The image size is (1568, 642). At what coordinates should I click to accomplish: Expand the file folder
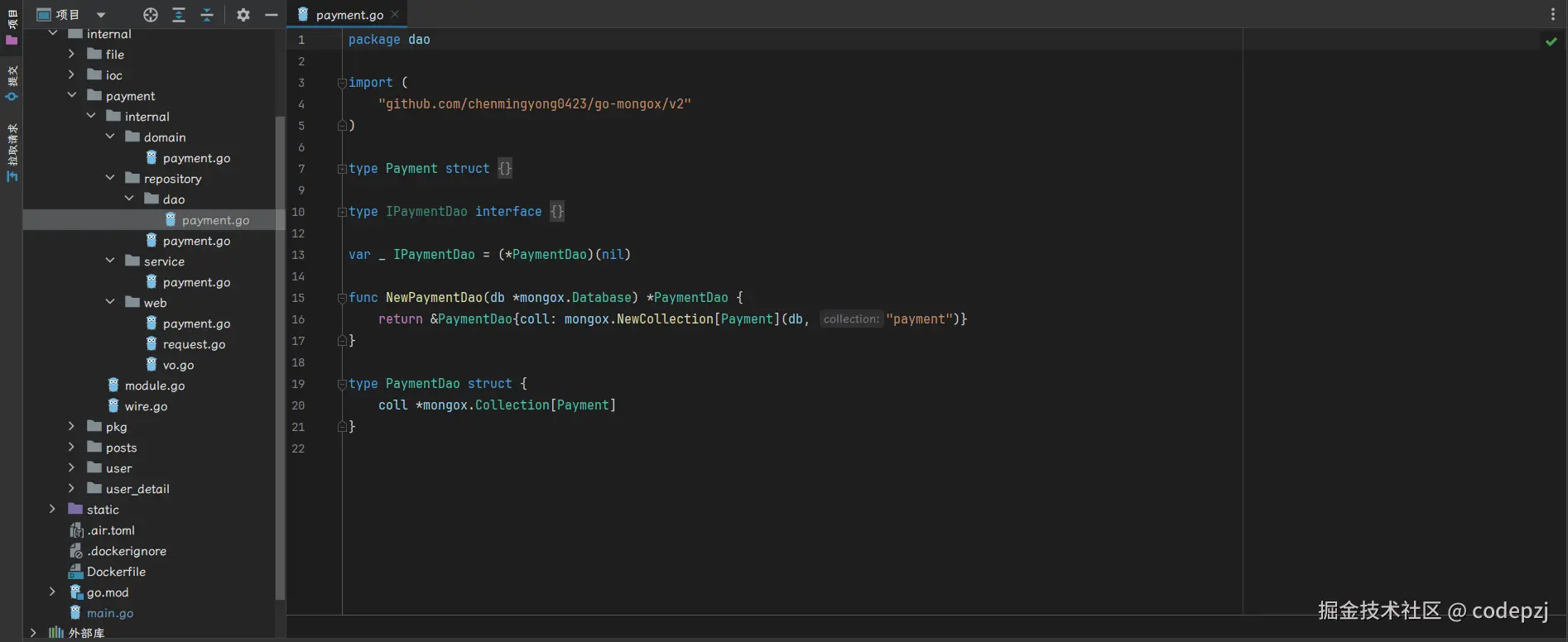(x=71, y=54)
